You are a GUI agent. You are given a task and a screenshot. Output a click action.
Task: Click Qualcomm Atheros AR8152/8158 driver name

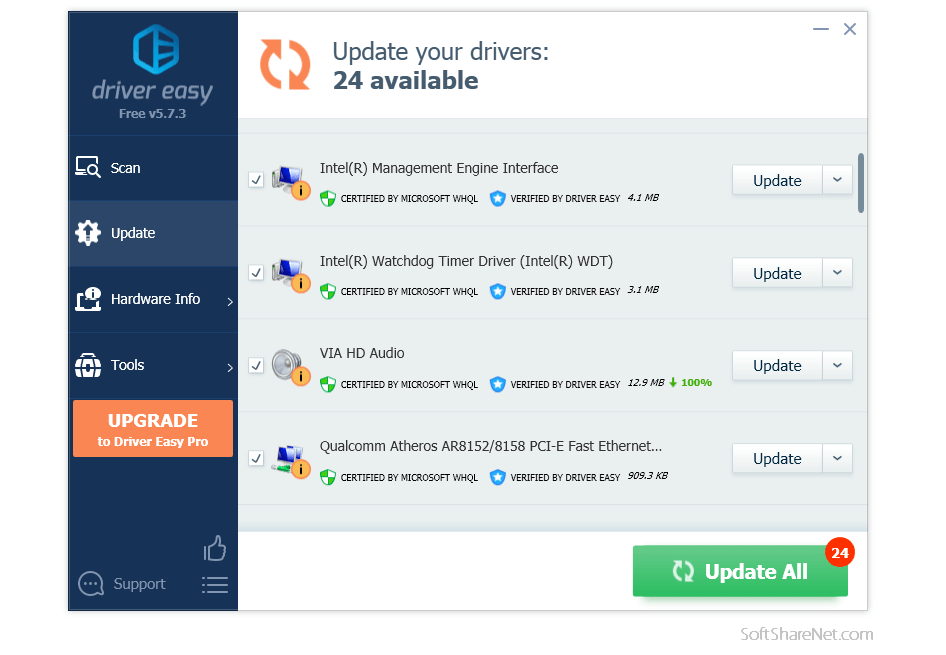coord(490,446)
